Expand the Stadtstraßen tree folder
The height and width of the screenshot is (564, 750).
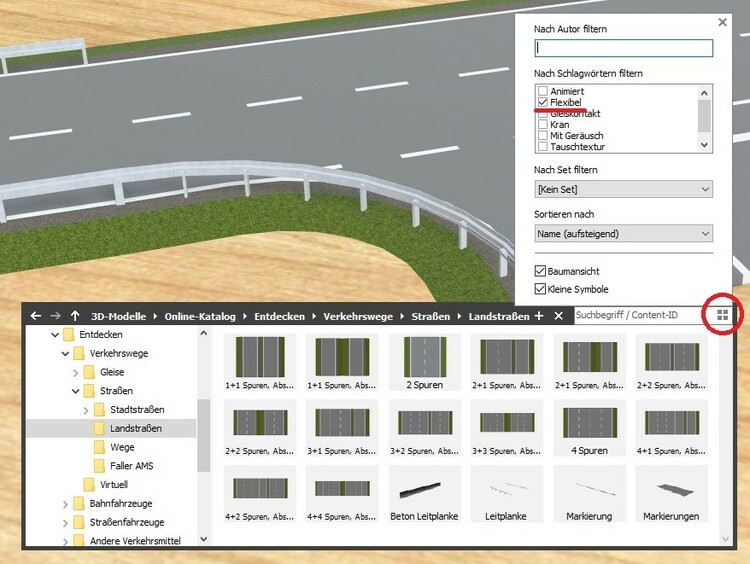(85, 410)
